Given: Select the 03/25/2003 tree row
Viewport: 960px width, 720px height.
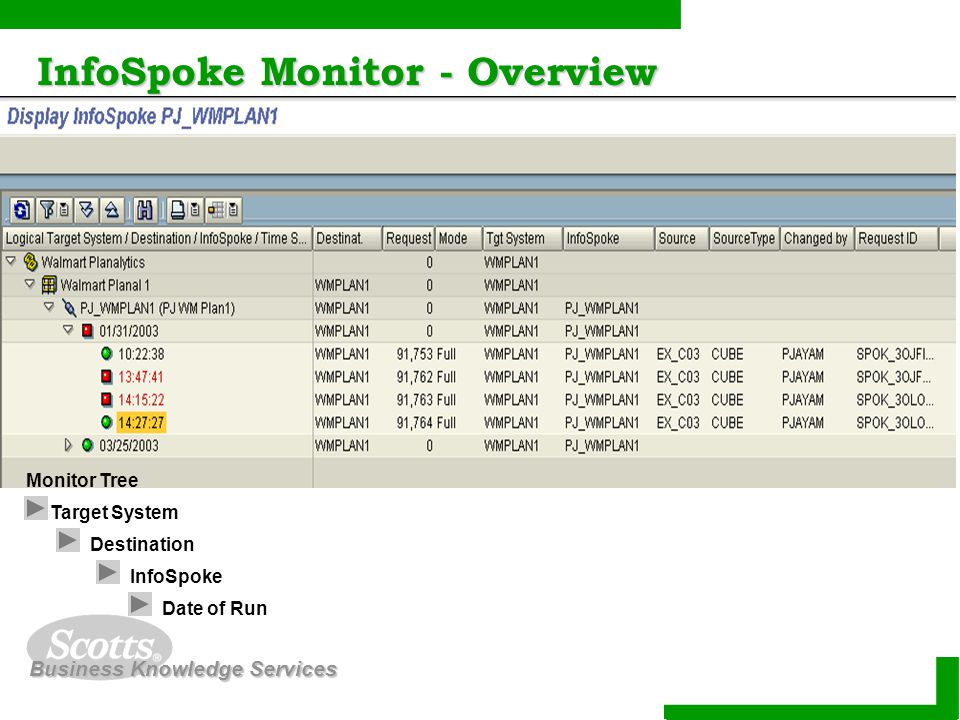Looking at the screenshot, I should [129, 446].
